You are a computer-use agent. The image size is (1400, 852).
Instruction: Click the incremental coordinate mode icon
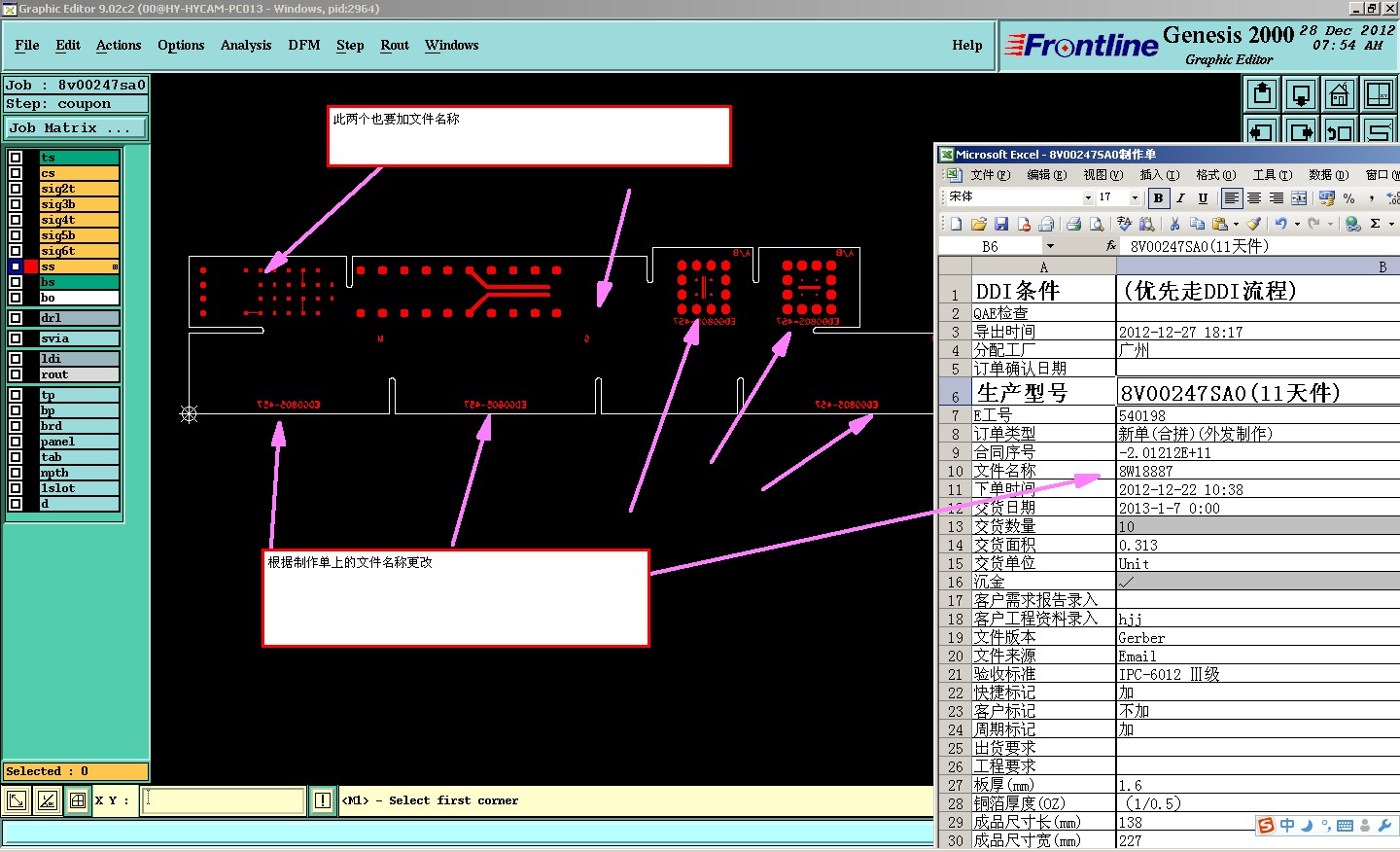click(x=47, y=800)
